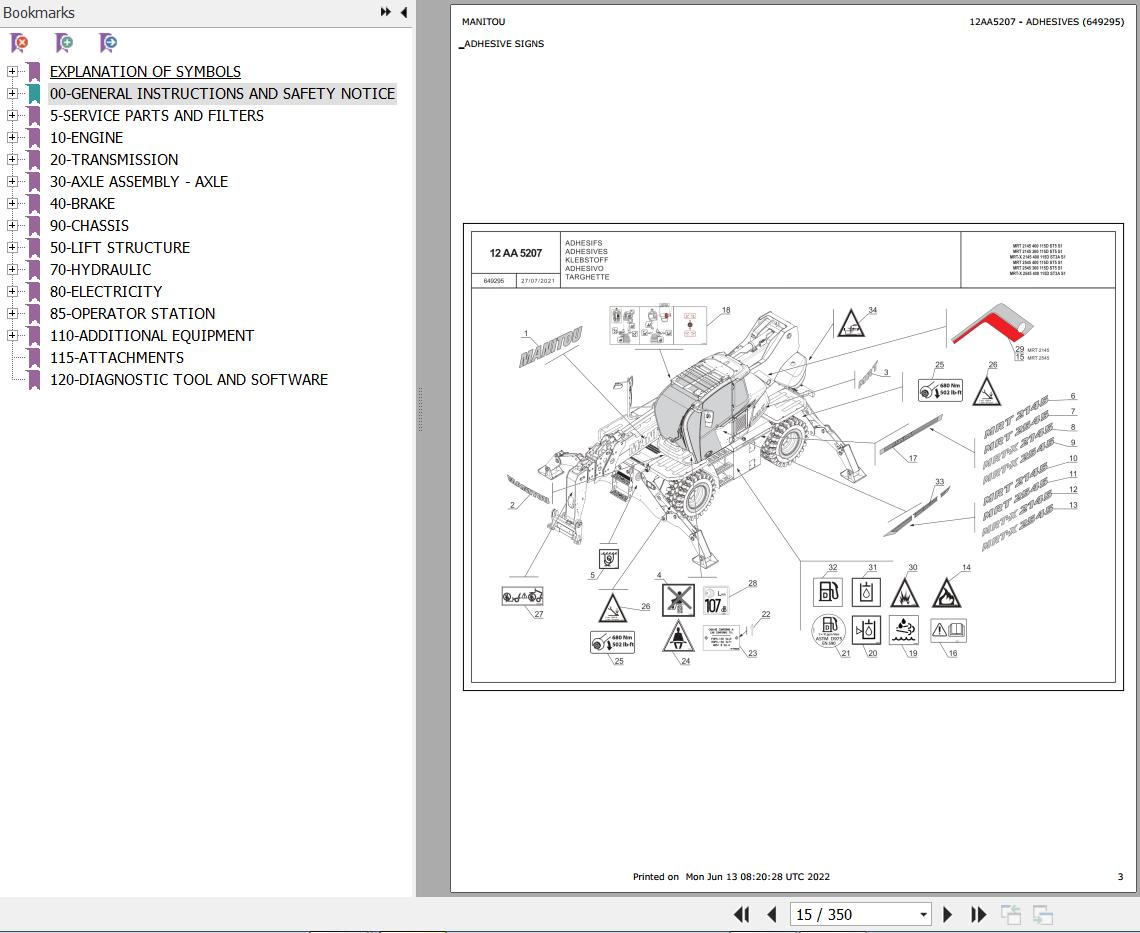Image resolution: width=1140 pixels, height=933 pixels.
Task: Open EXPLANATION OF SYMBOLS bookmark link
Action: (145, 71)
